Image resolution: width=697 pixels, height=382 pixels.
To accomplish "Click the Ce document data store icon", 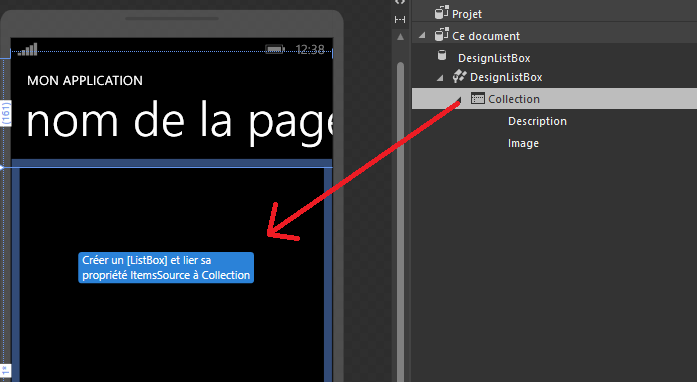I will point(441,34).
